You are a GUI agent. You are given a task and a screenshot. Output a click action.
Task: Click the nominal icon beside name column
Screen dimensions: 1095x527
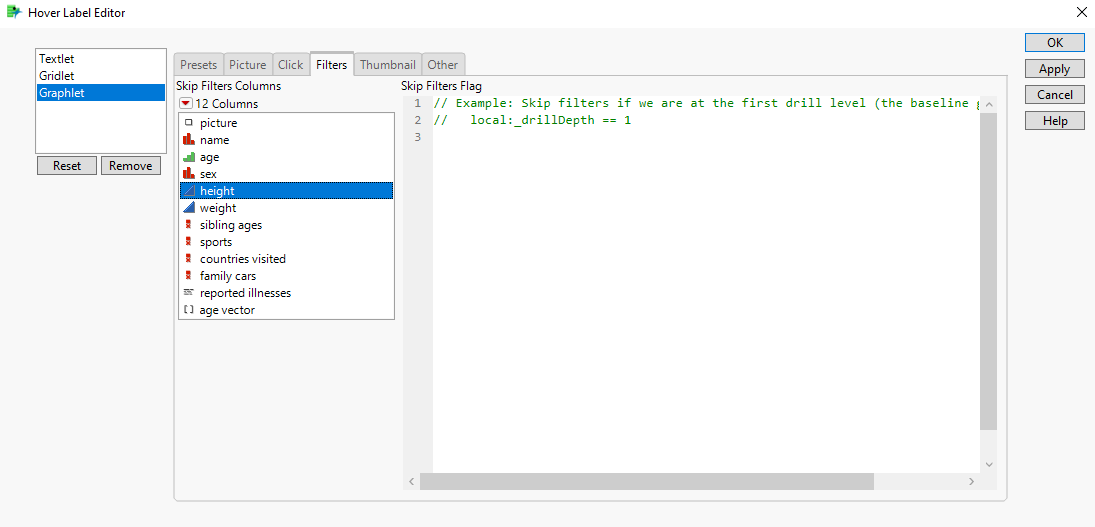(x=188, y=140)
